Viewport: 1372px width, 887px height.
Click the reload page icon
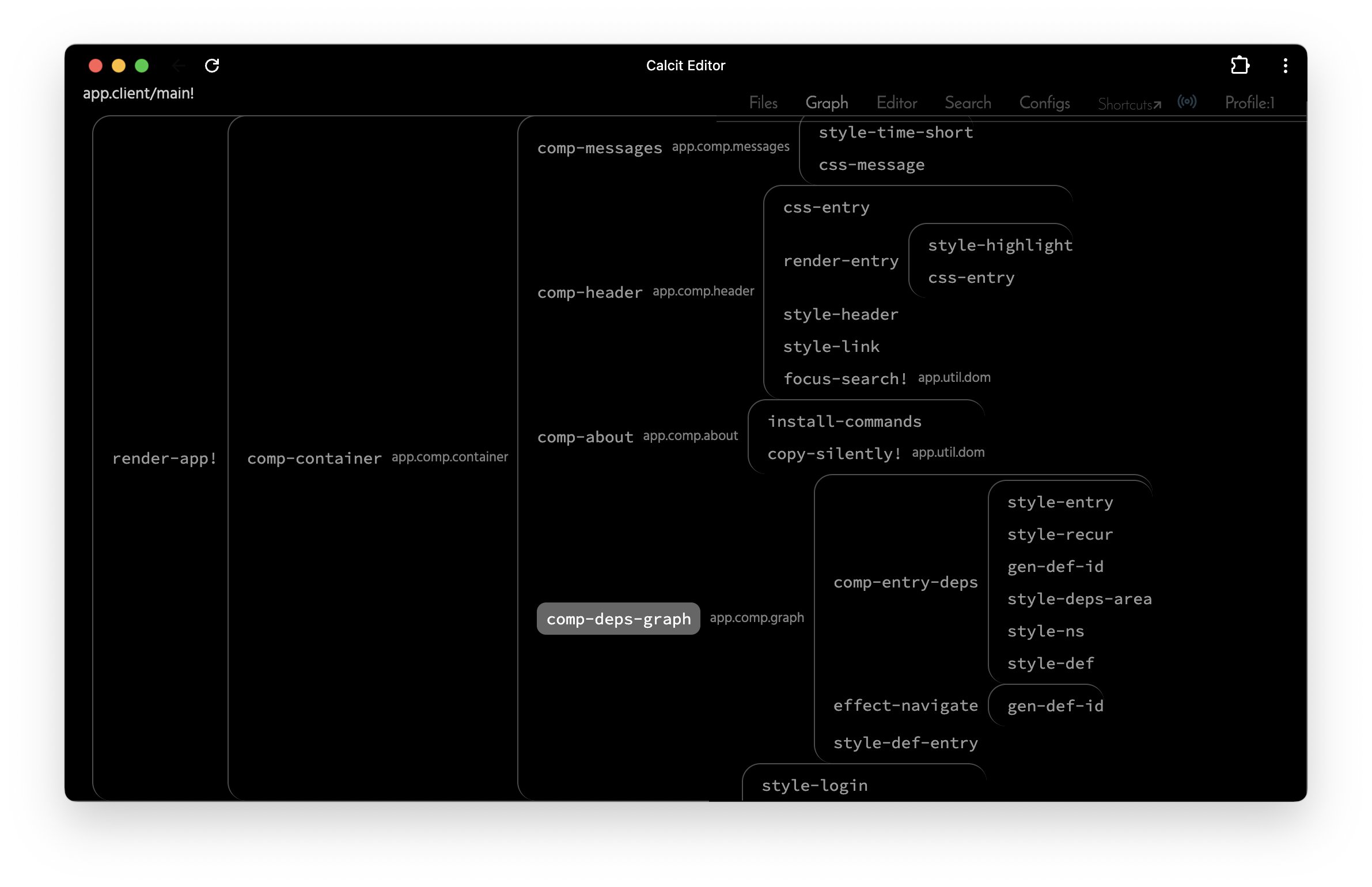pyautogui.click(x=212, y=66)
